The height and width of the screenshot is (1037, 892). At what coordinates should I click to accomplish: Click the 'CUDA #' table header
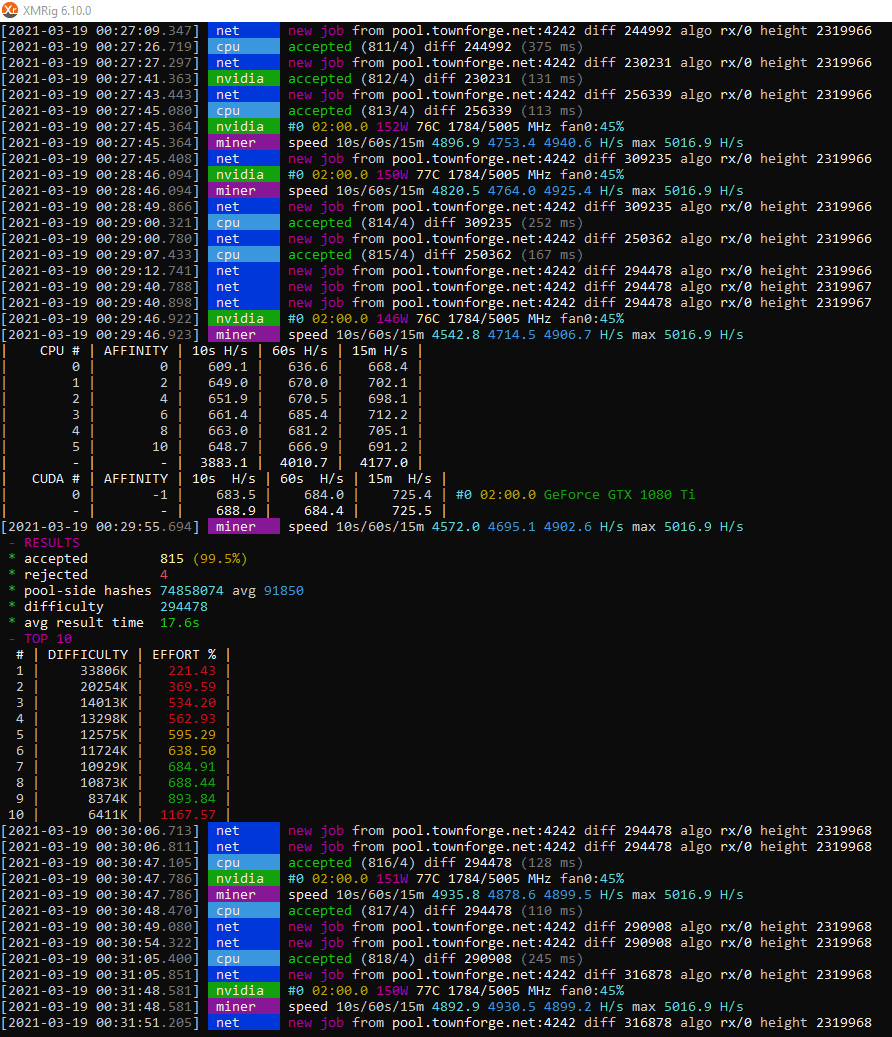click(x=56, y=479)
